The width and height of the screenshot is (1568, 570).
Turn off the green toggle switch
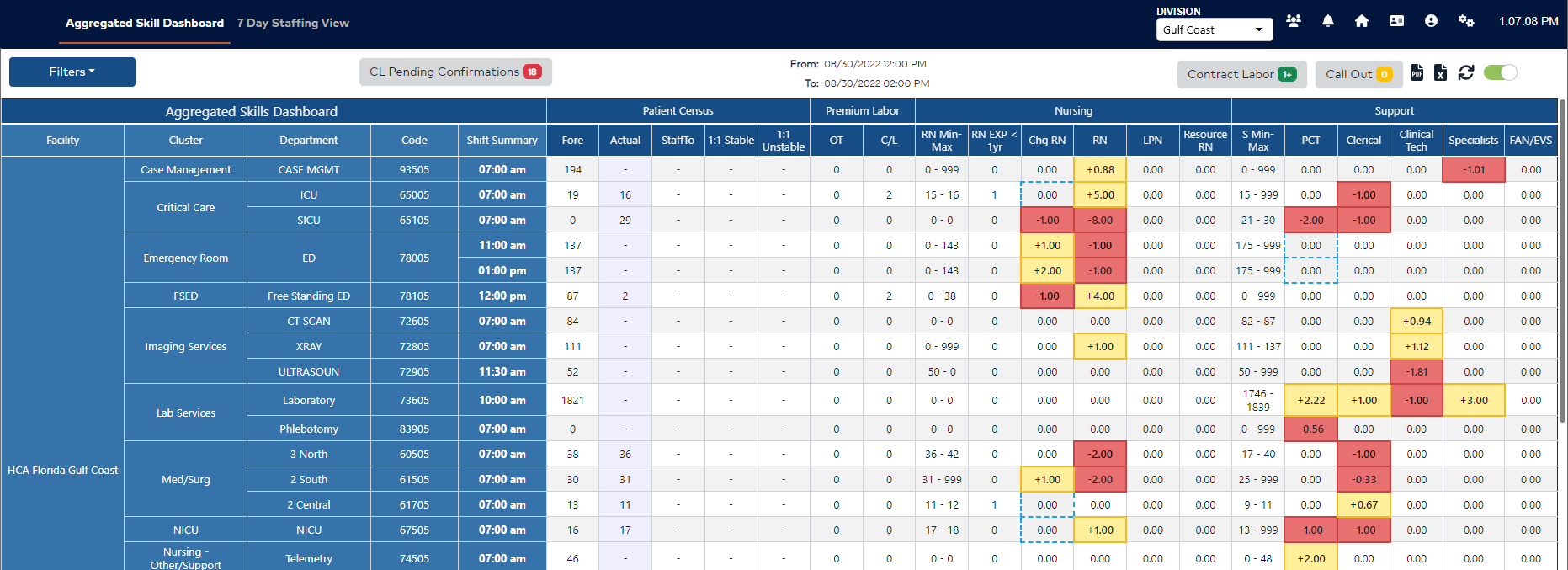click(x=1500, y=73)
